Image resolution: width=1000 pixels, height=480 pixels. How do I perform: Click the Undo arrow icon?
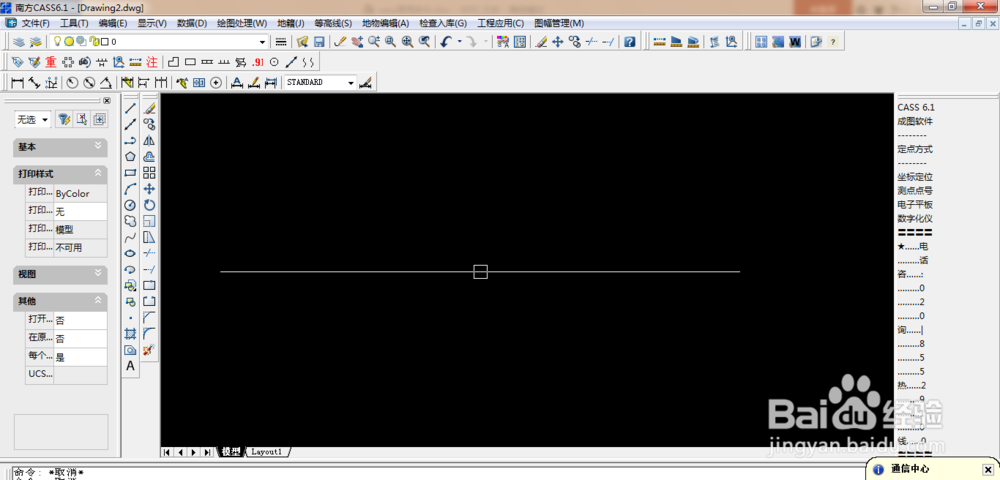[x=446, y=42]
